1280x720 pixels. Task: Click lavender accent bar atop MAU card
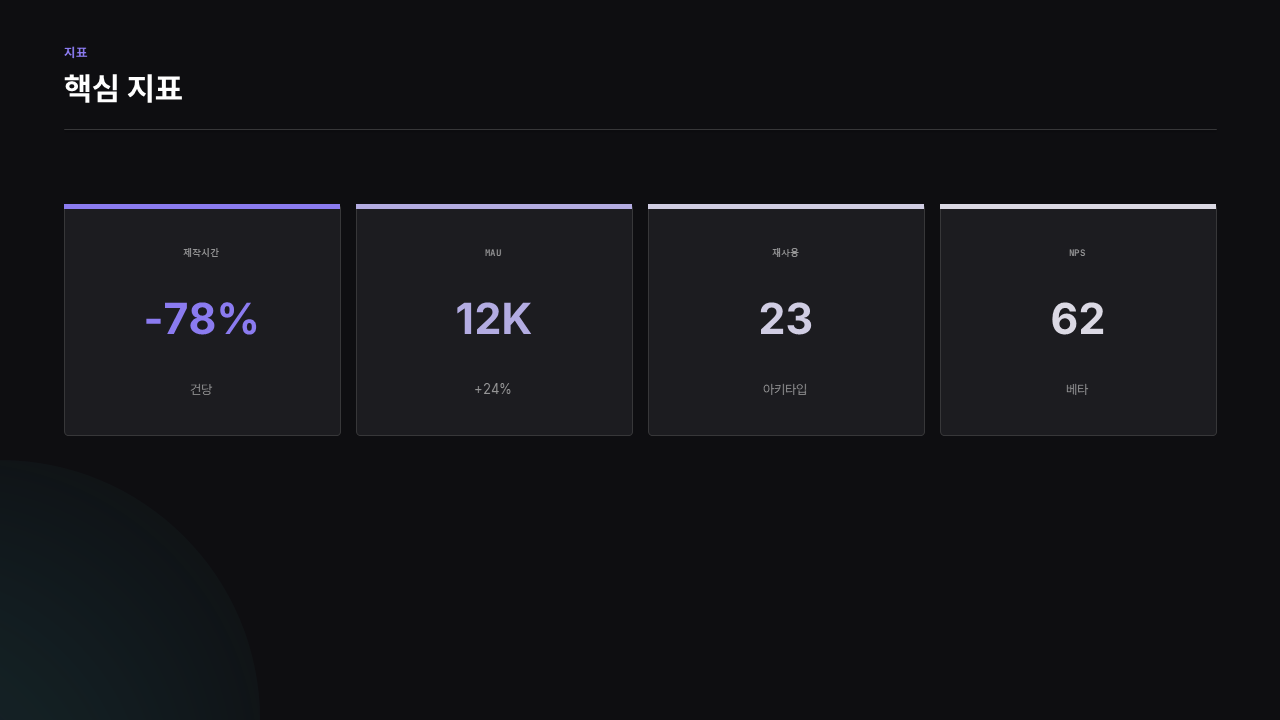[x=494, y=206]
